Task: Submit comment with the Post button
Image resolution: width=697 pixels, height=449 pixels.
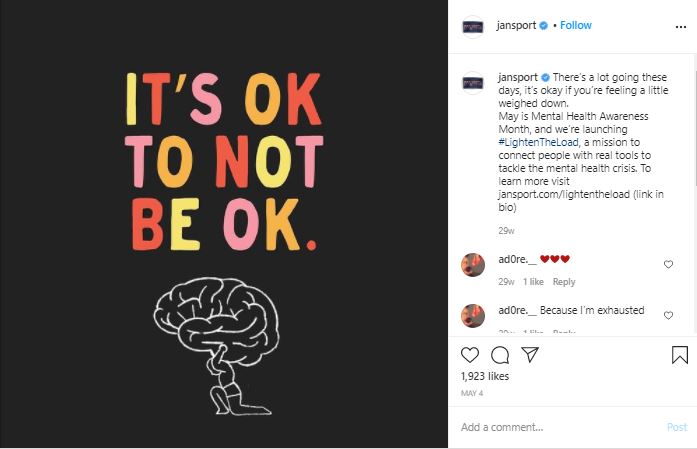Action: point(677,427)
